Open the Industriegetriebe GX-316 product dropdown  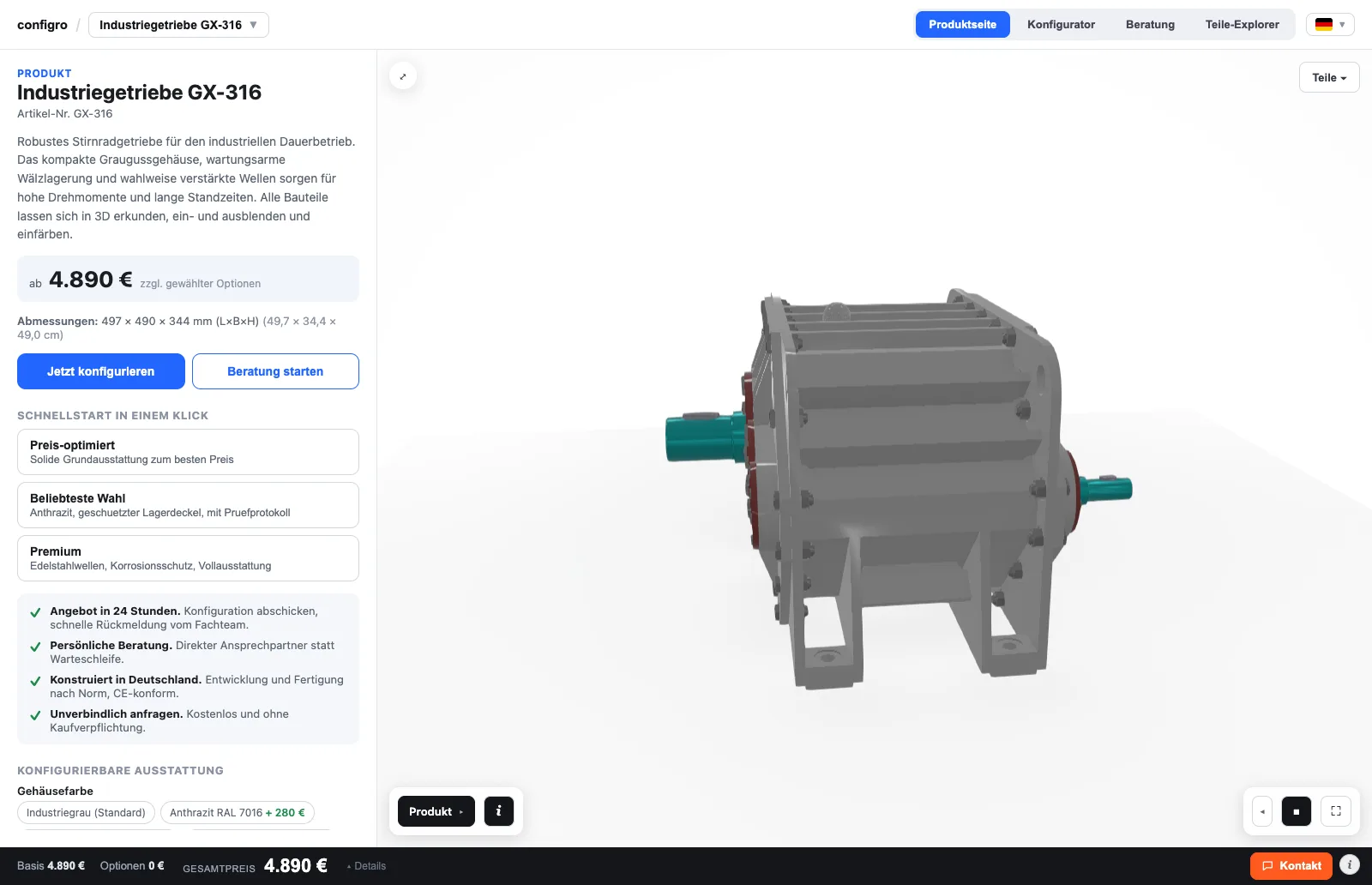pyautogui.click(x=178, y=25)
